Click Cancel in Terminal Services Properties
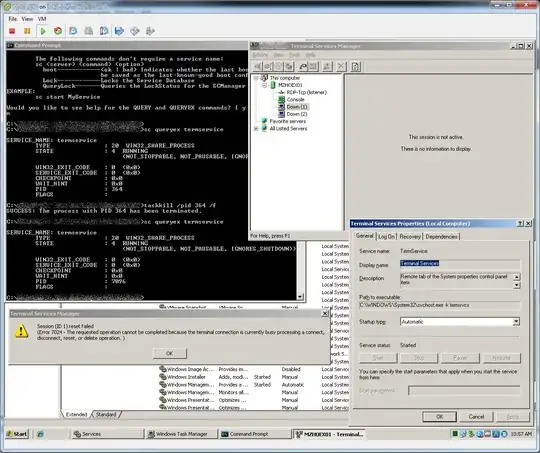 coord(476,416)
